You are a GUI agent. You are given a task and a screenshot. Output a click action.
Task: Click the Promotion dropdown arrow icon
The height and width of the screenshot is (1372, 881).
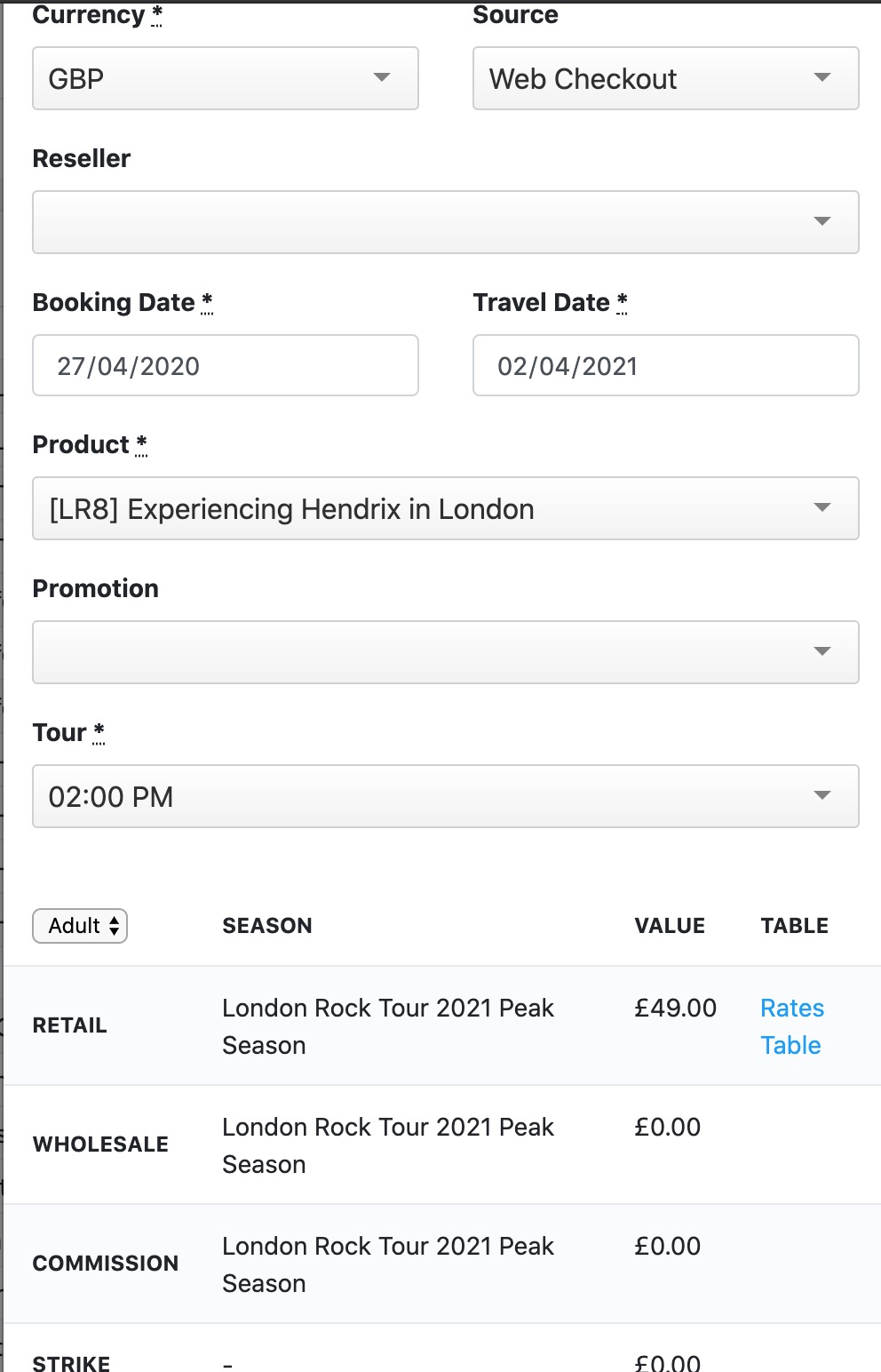(822, 651)
